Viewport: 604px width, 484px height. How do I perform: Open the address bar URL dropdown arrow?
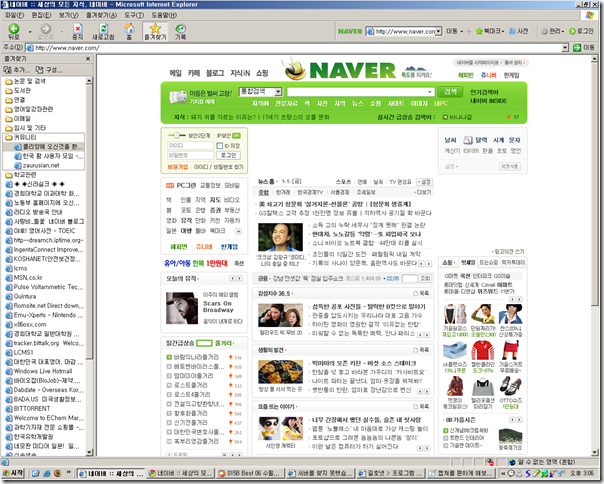pos(565,48)
